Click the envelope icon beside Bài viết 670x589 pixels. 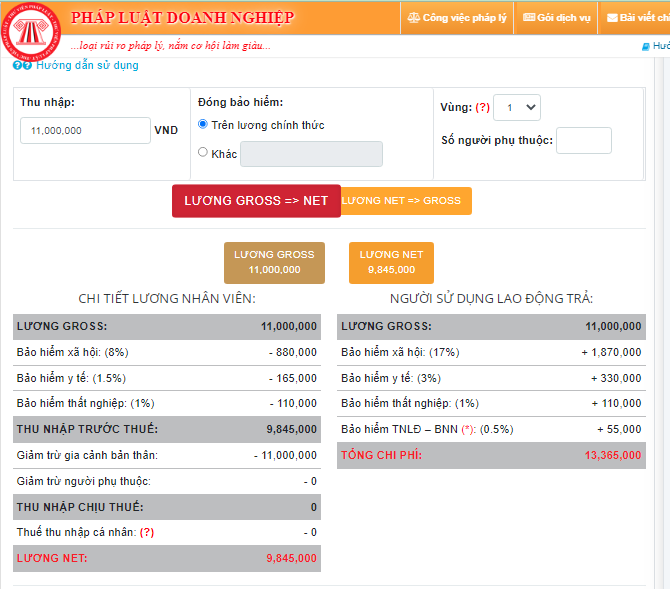tap(612, 18)
